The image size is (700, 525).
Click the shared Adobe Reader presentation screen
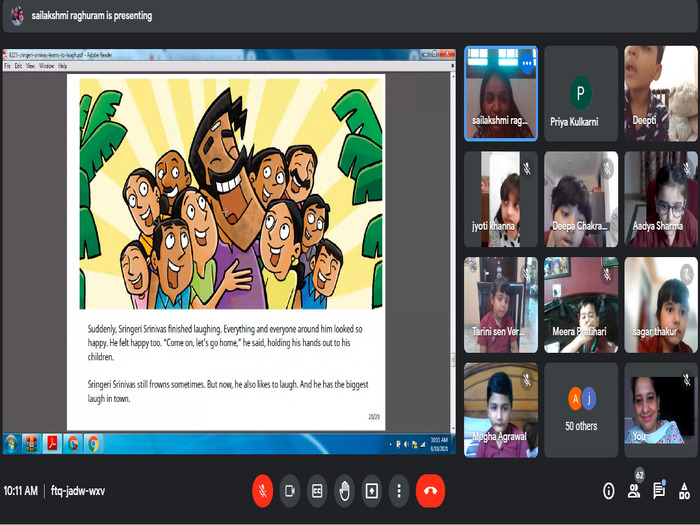(x=229, y=251)
